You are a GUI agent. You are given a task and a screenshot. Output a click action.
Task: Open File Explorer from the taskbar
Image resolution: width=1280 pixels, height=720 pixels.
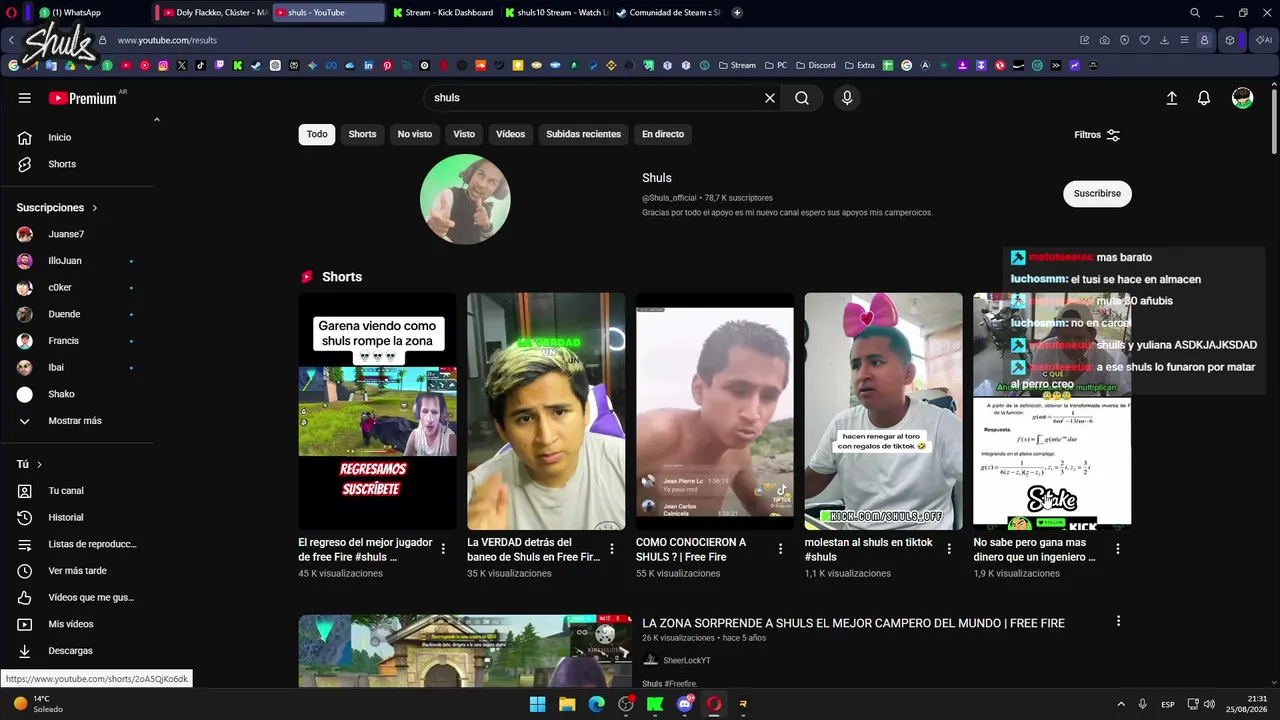[567, 704]
